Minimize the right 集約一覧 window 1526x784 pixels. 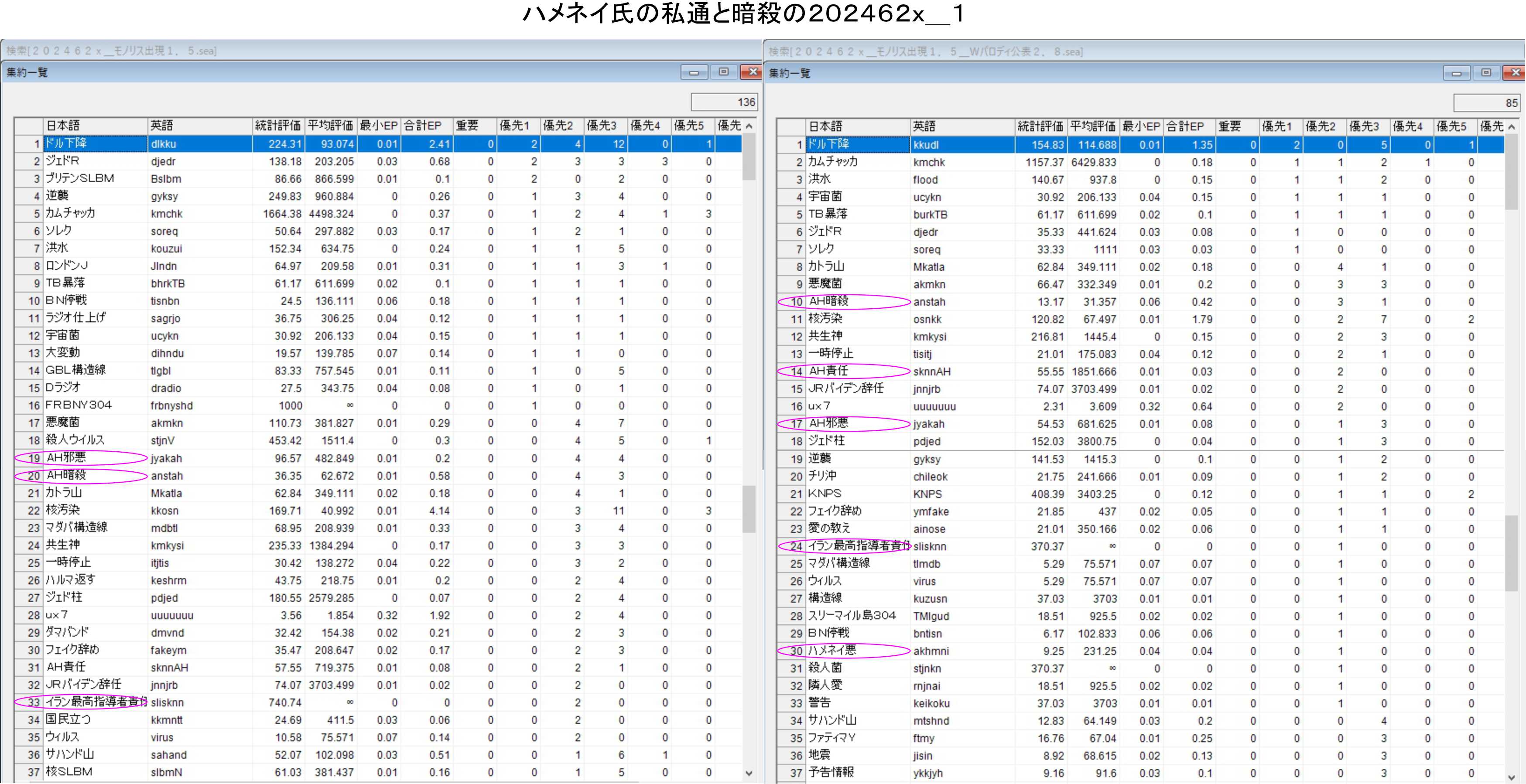[1456, 73]
